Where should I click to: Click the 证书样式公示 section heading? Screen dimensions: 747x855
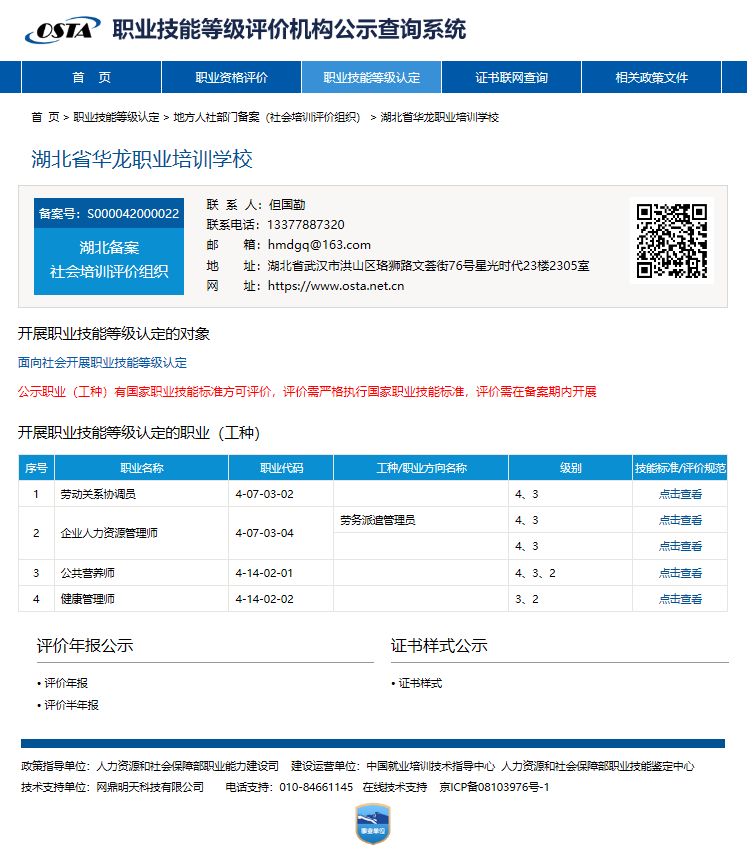[439, 646]
